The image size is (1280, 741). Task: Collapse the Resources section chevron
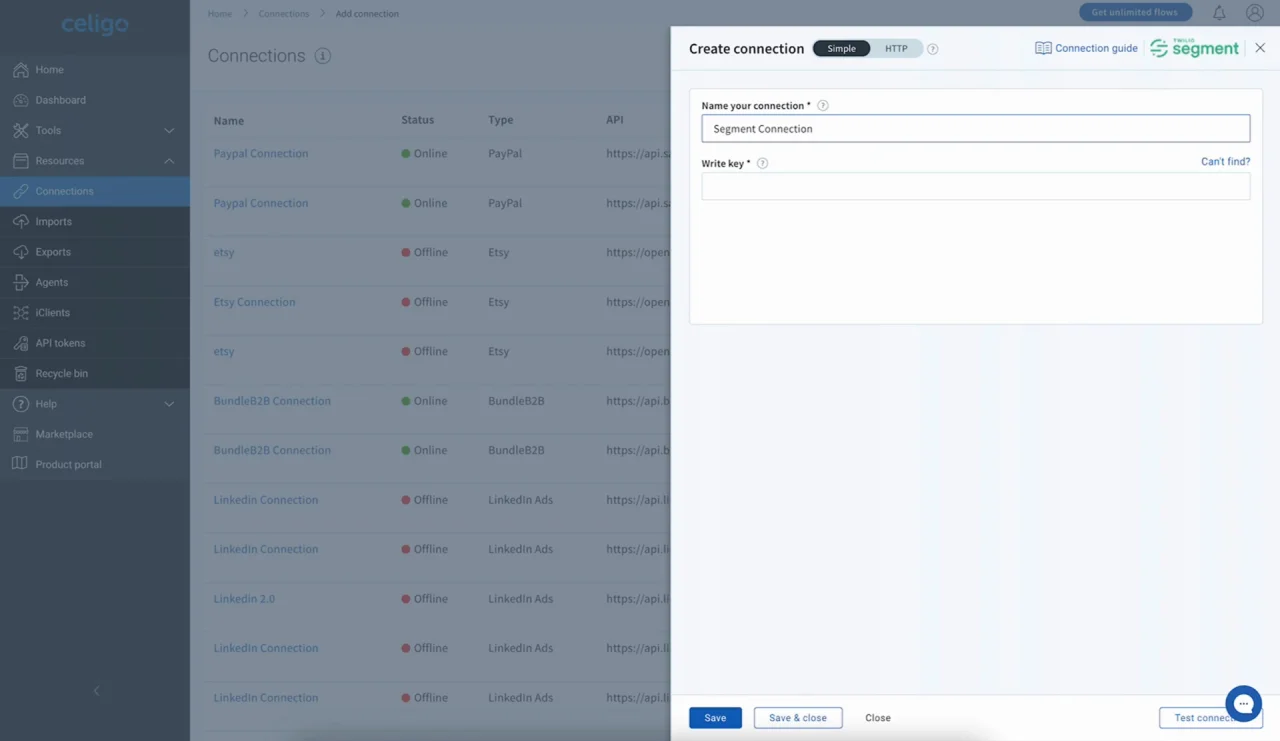pos(169,161)
